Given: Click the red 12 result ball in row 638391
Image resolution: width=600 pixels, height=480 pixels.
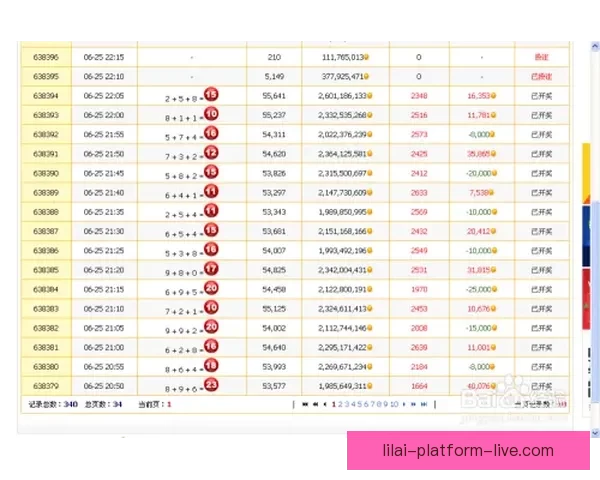Looking at the screenshot, I should coord(211,152).
